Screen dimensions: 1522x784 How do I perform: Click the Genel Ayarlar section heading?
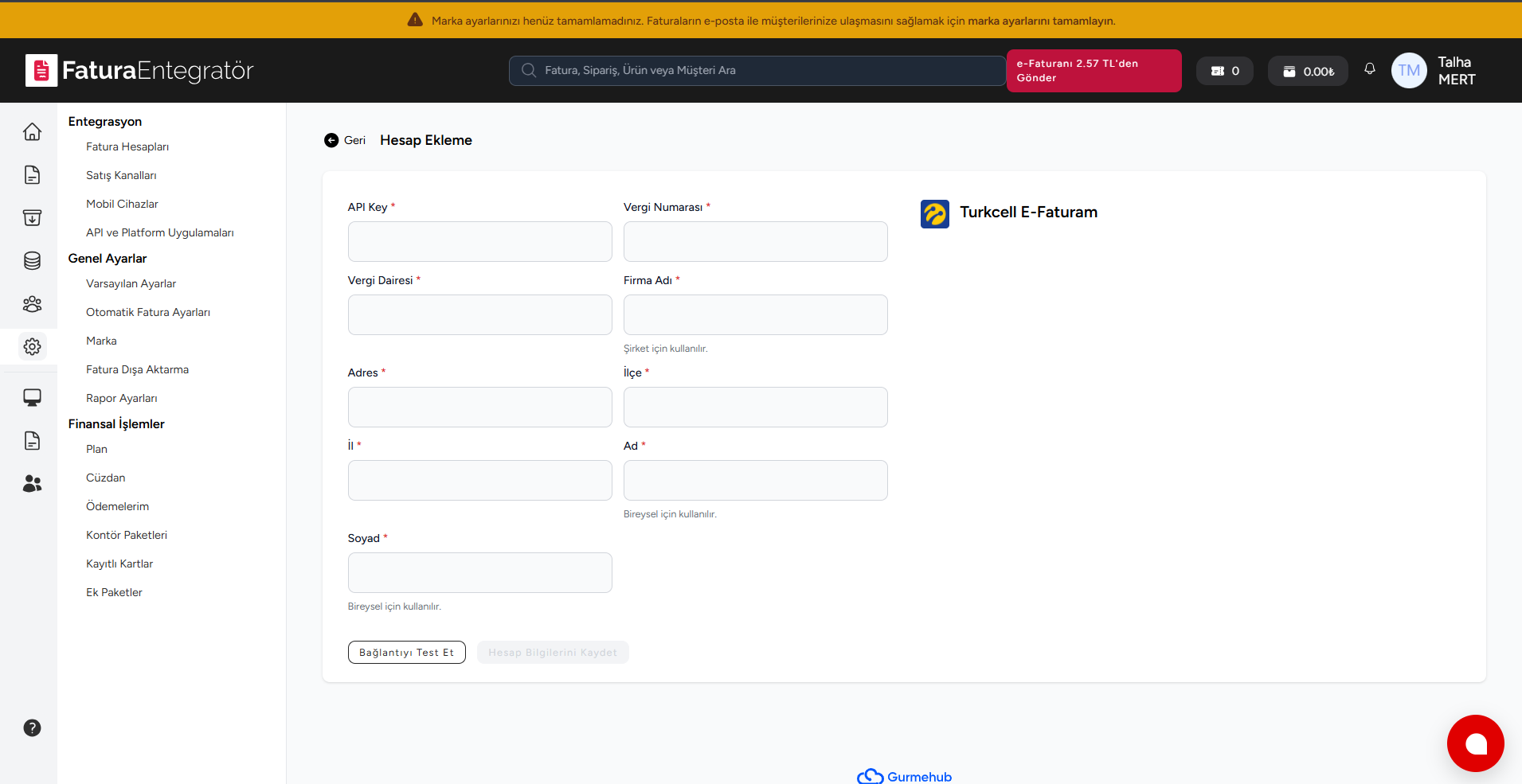[108, 258]
